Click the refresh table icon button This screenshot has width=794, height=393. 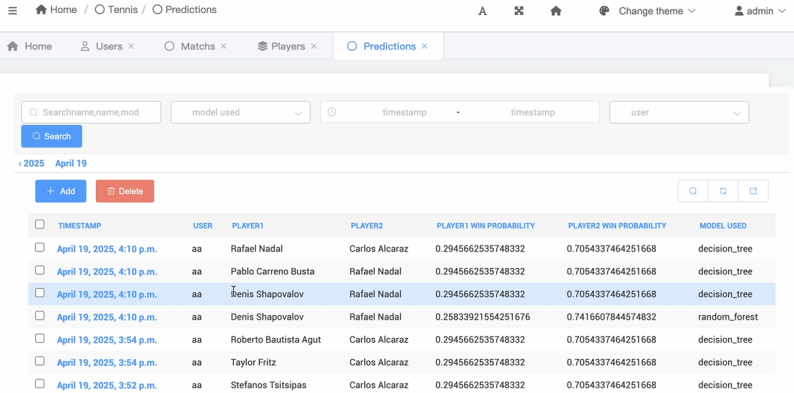[723, 191]
